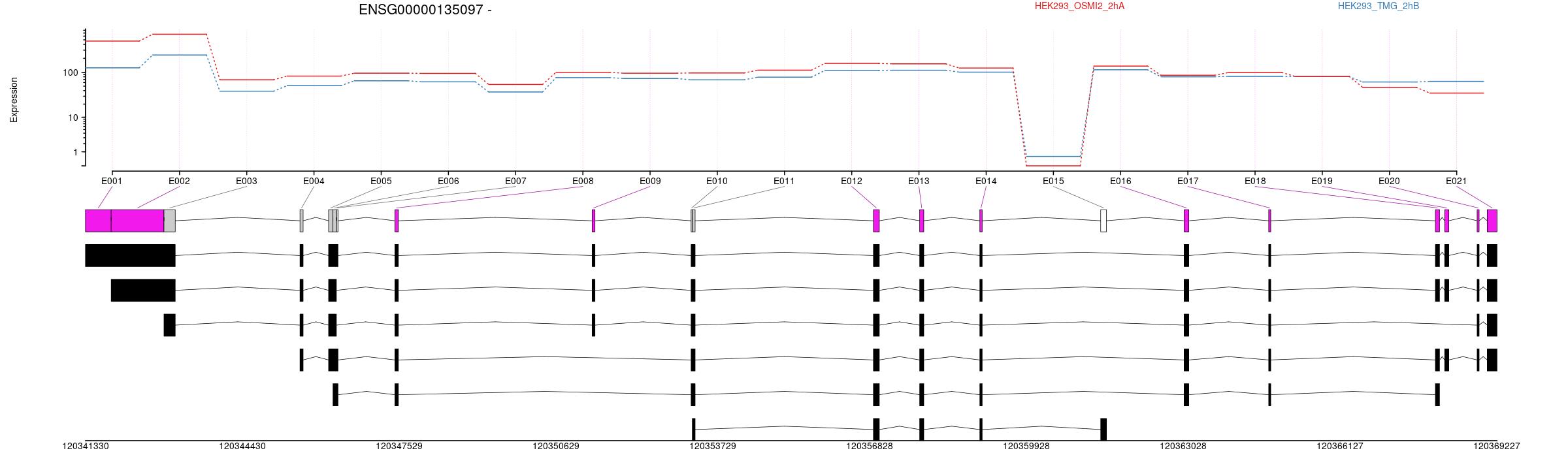The width and height of the screenshot is (1568, 457).
Task: Click genomic coordinate 120369227
Action: tap(1497, 447)
